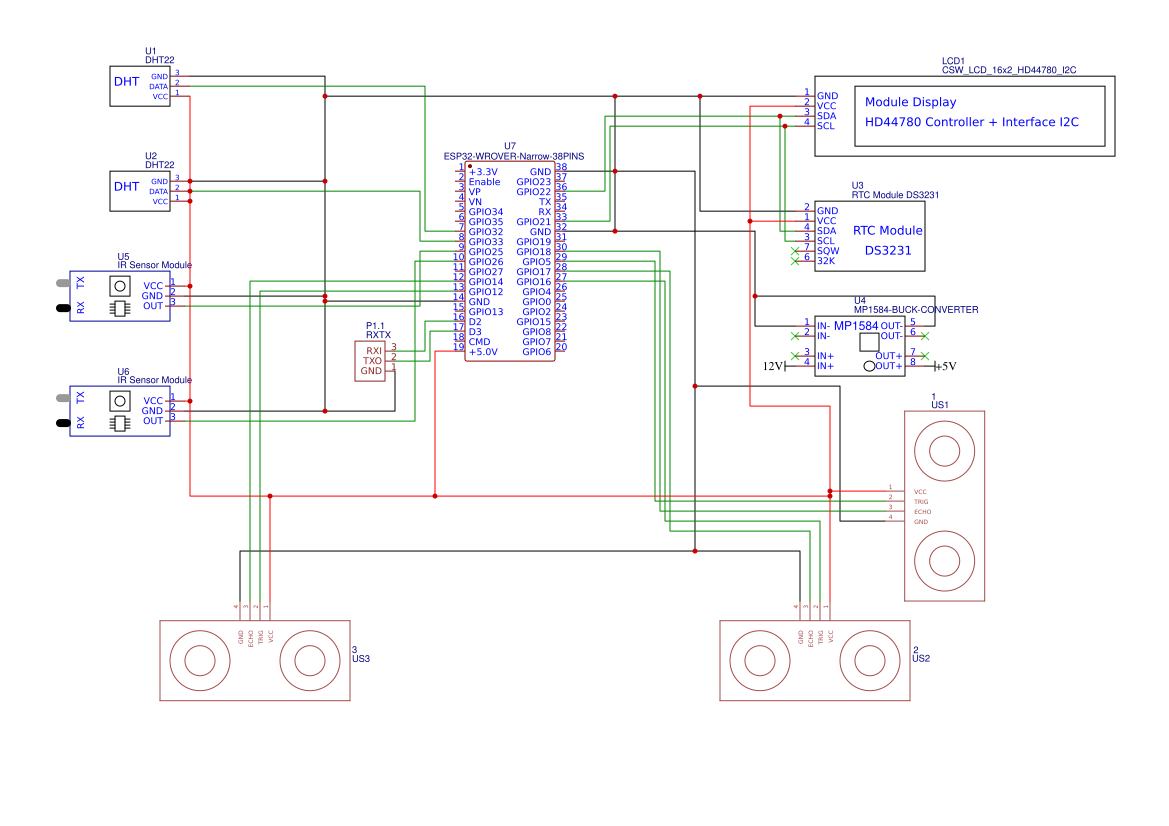The image size is (1169, 826).
Task: Click the SQW pin label on RTC
Action: pyautogui.click(x=828, y=251)
